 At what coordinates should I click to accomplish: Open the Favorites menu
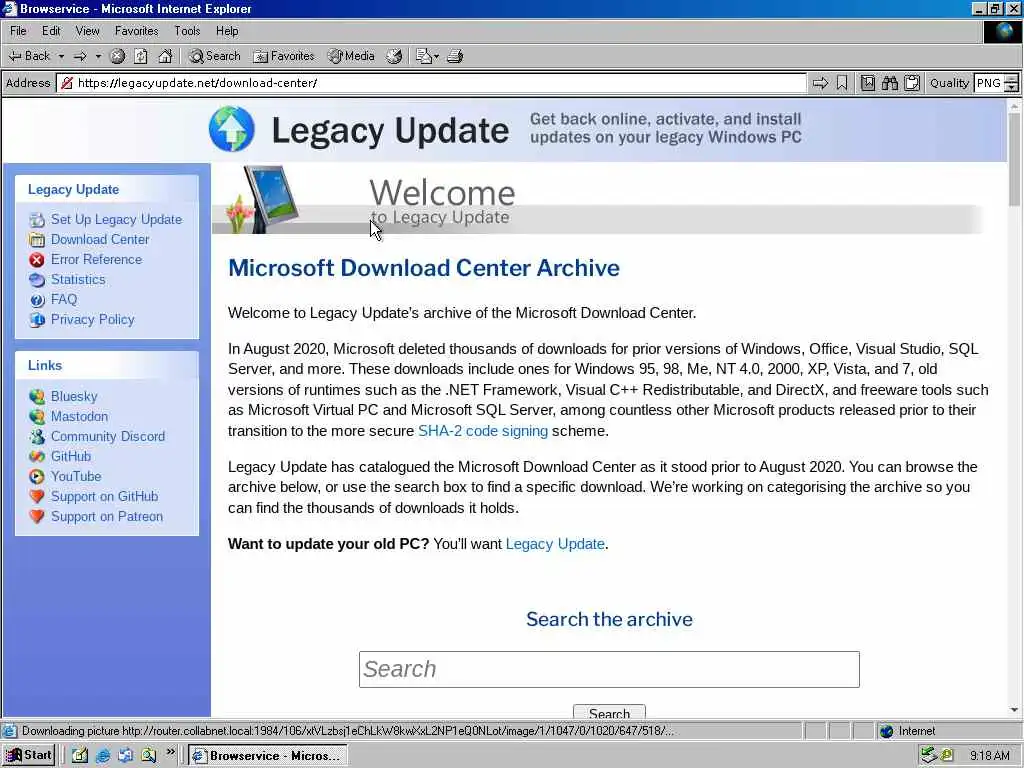[136, 31]
